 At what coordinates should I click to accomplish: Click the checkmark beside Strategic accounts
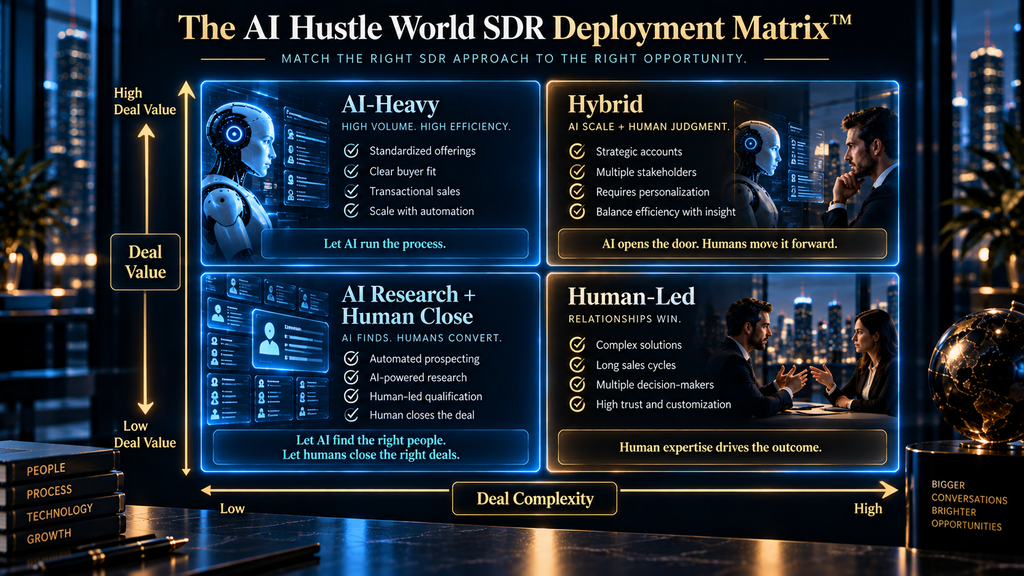577,152
